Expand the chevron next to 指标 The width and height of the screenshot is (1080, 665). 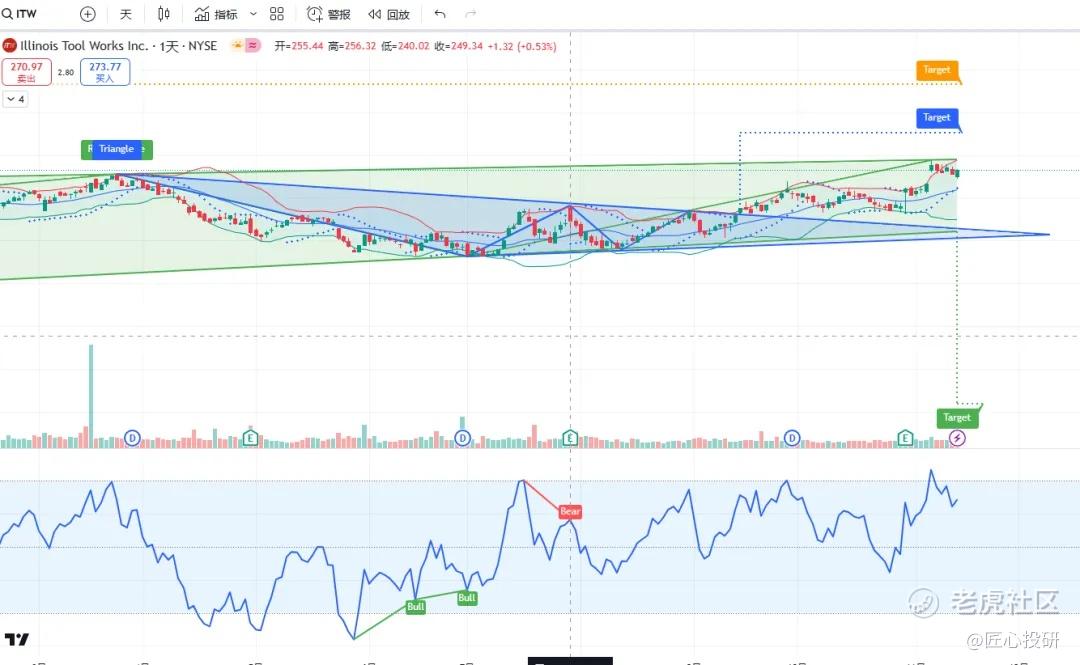253,14
